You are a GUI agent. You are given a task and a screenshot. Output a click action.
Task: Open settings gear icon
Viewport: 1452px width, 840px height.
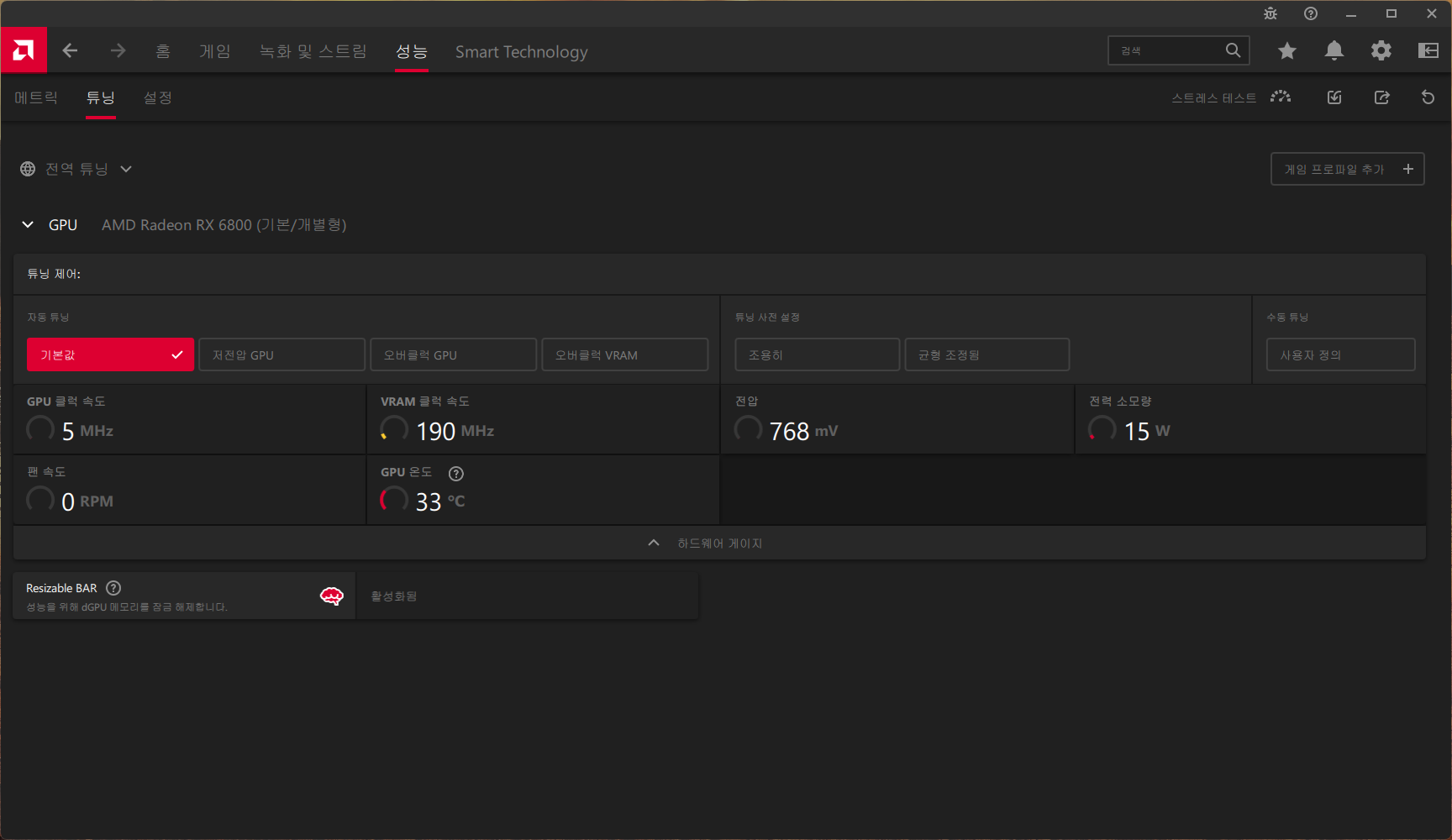pos(1381,51)
